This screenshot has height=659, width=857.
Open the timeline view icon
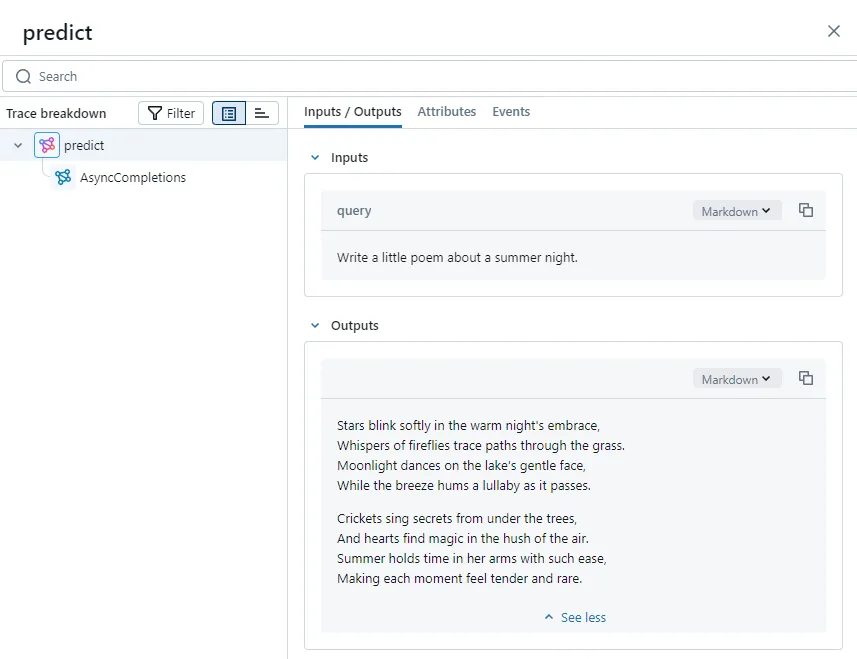pyautogui.click(x=261, y=113)
